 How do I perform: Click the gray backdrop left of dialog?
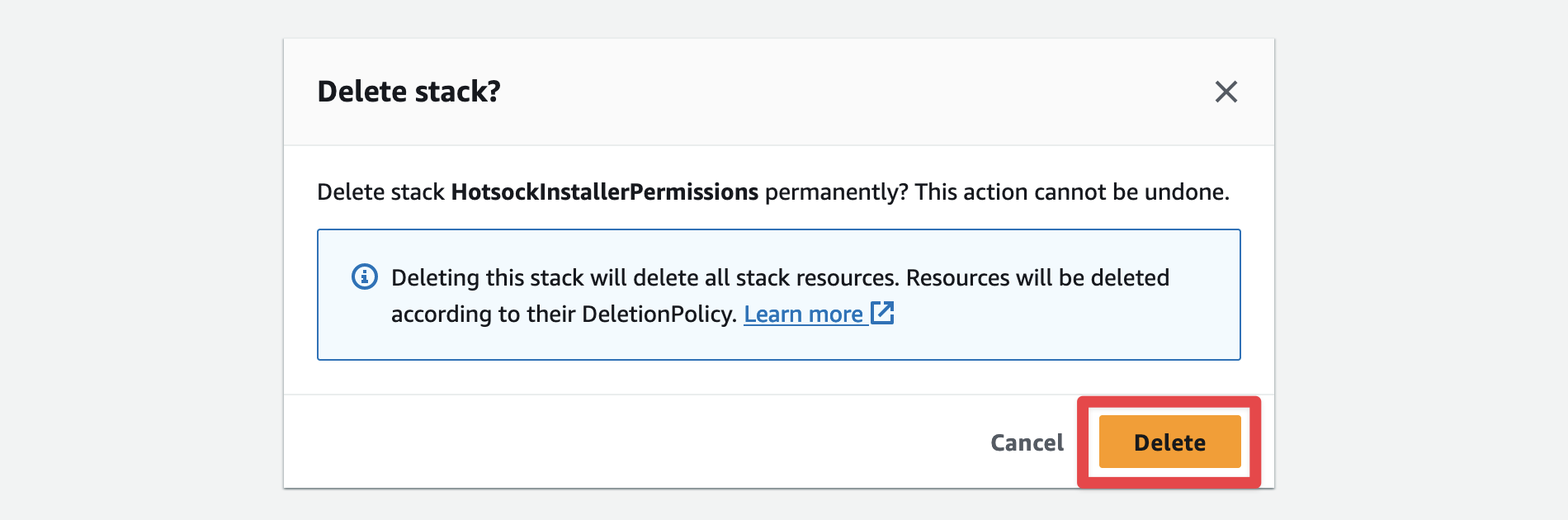tap(140, 264)
